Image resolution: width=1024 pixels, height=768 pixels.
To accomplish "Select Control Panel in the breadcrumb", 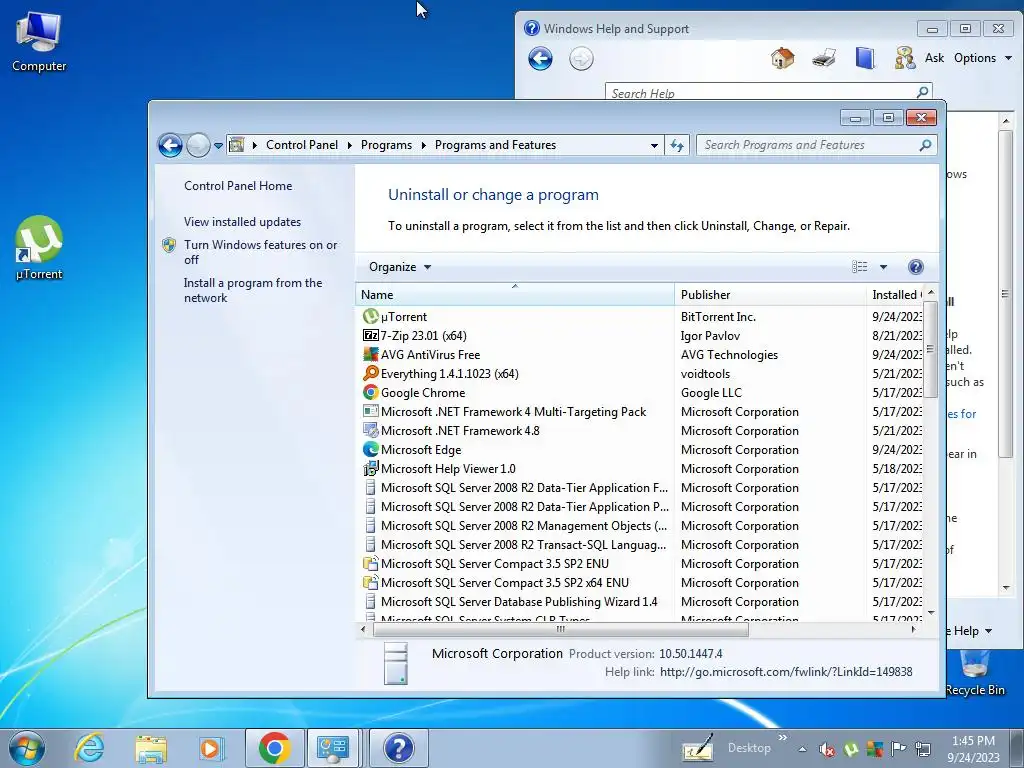I will click(302, 145).
